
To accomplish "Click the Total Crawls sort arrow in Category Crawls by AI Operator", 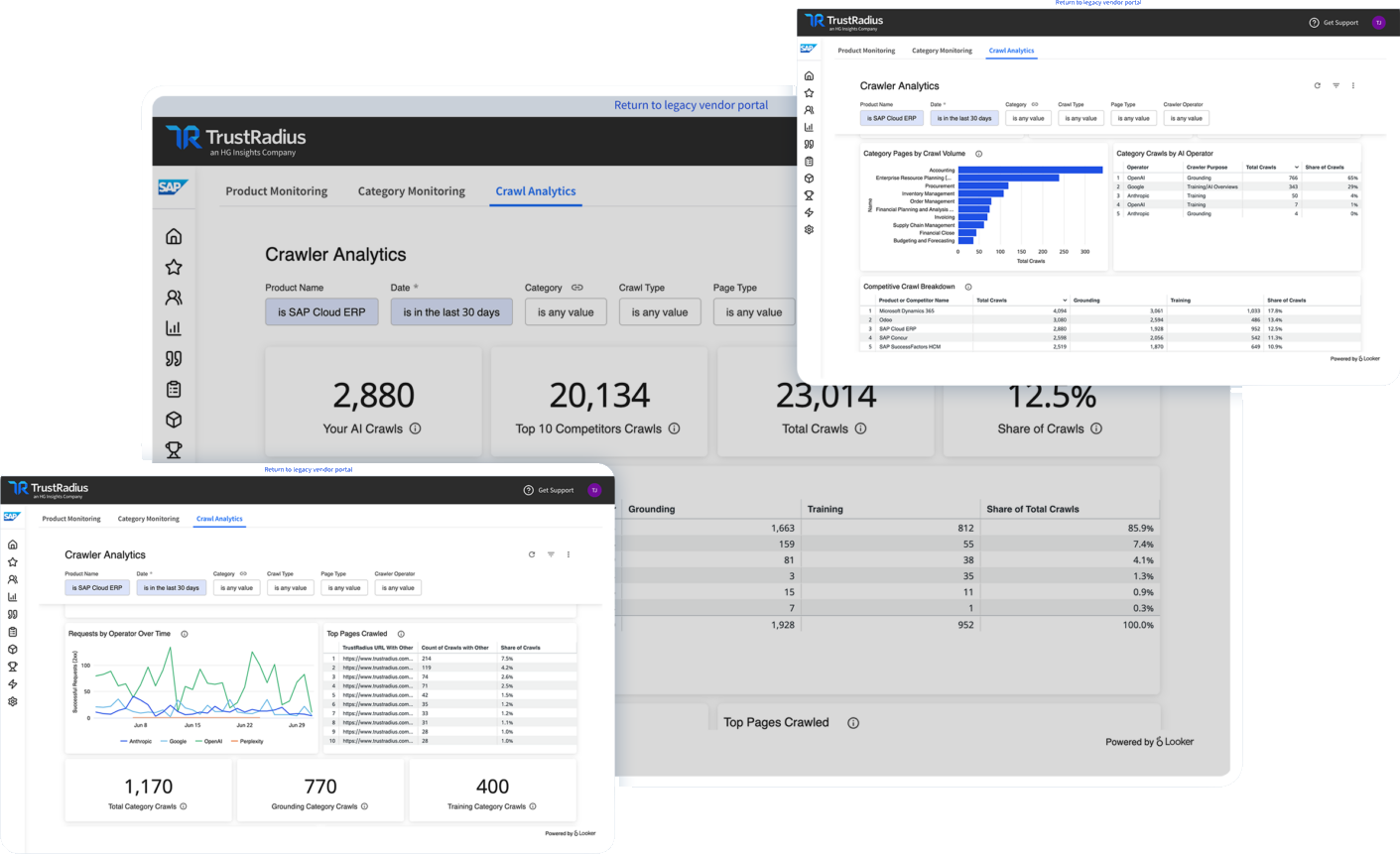I will 1296,168.
